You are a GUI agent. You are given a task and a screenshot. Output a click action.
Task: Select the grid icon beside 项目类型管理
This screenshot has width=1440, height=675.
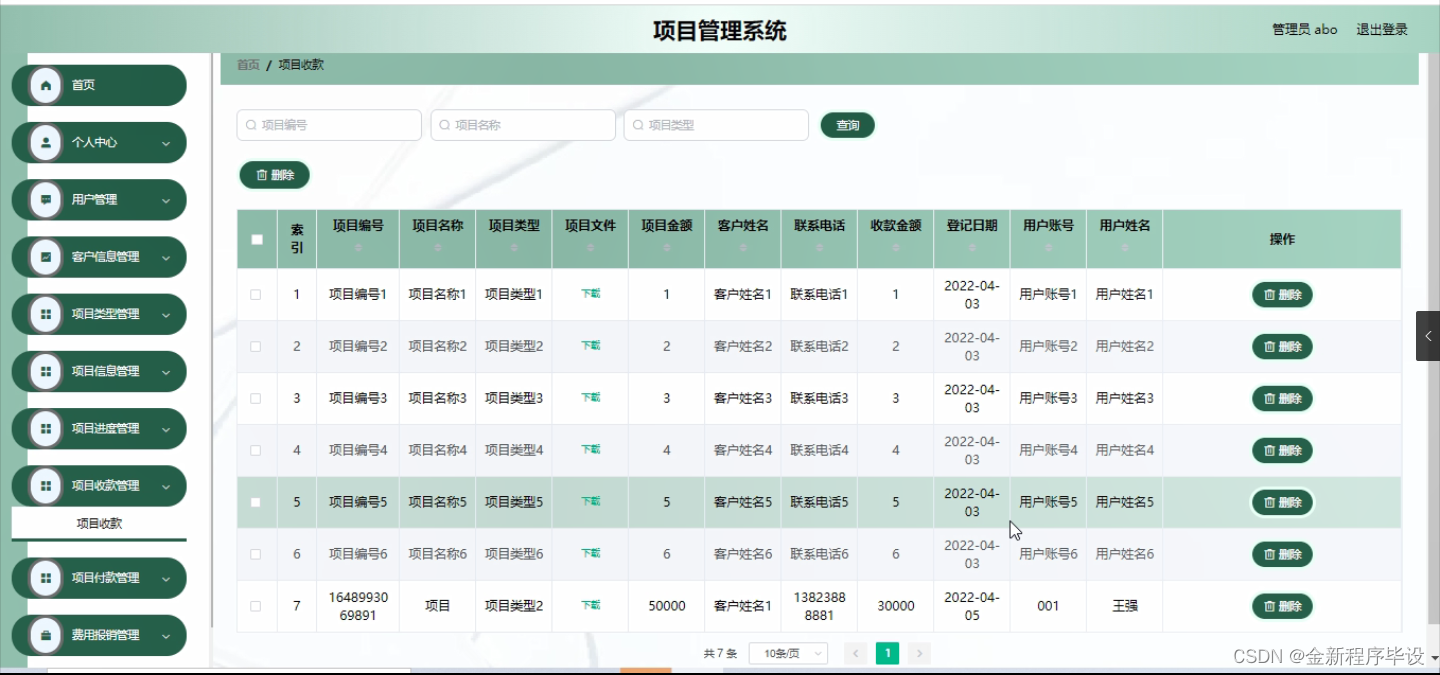(x=45, y=313)
